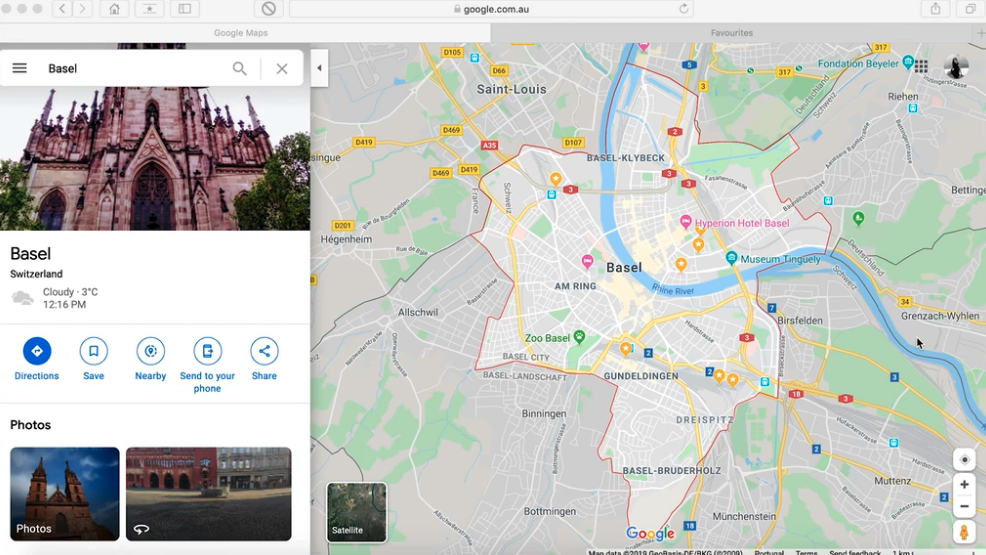Click the Münchenstein map label
The width and height of the screenshot is (986, 555).
click(x=744, y=516)
